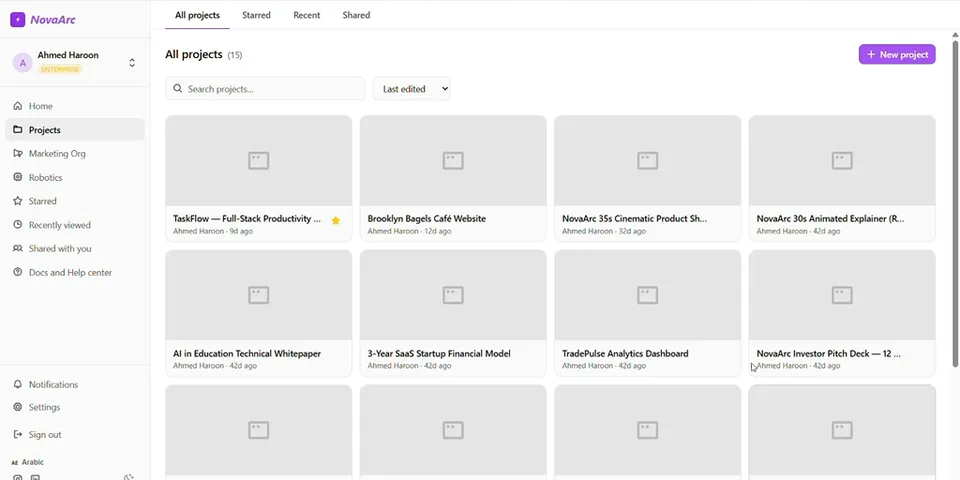
Task: Click the purple 'New project' button
Action: point(897,54)
